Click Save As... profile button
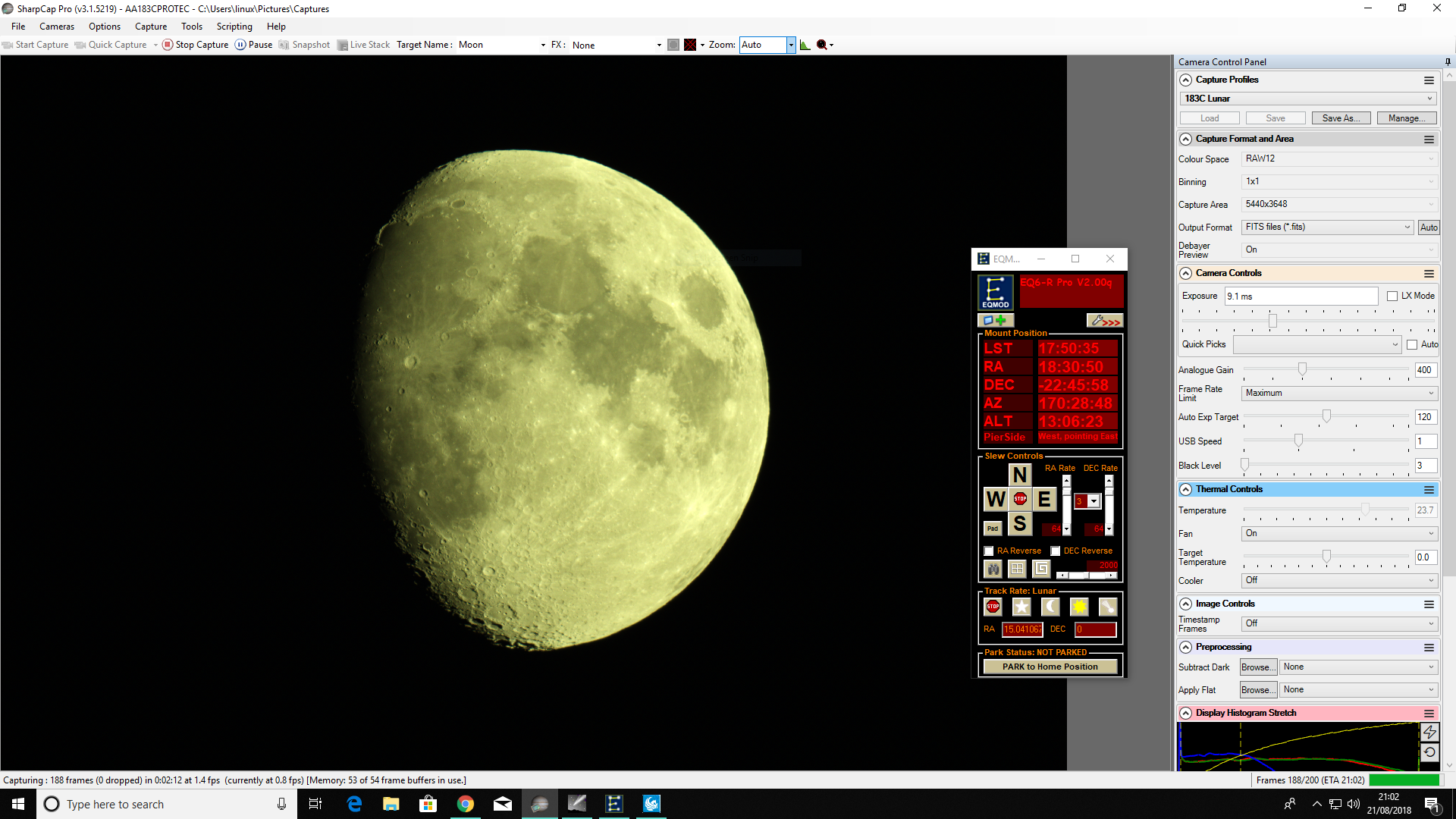The image size is (1456, 819). (x=1341, y=118)
